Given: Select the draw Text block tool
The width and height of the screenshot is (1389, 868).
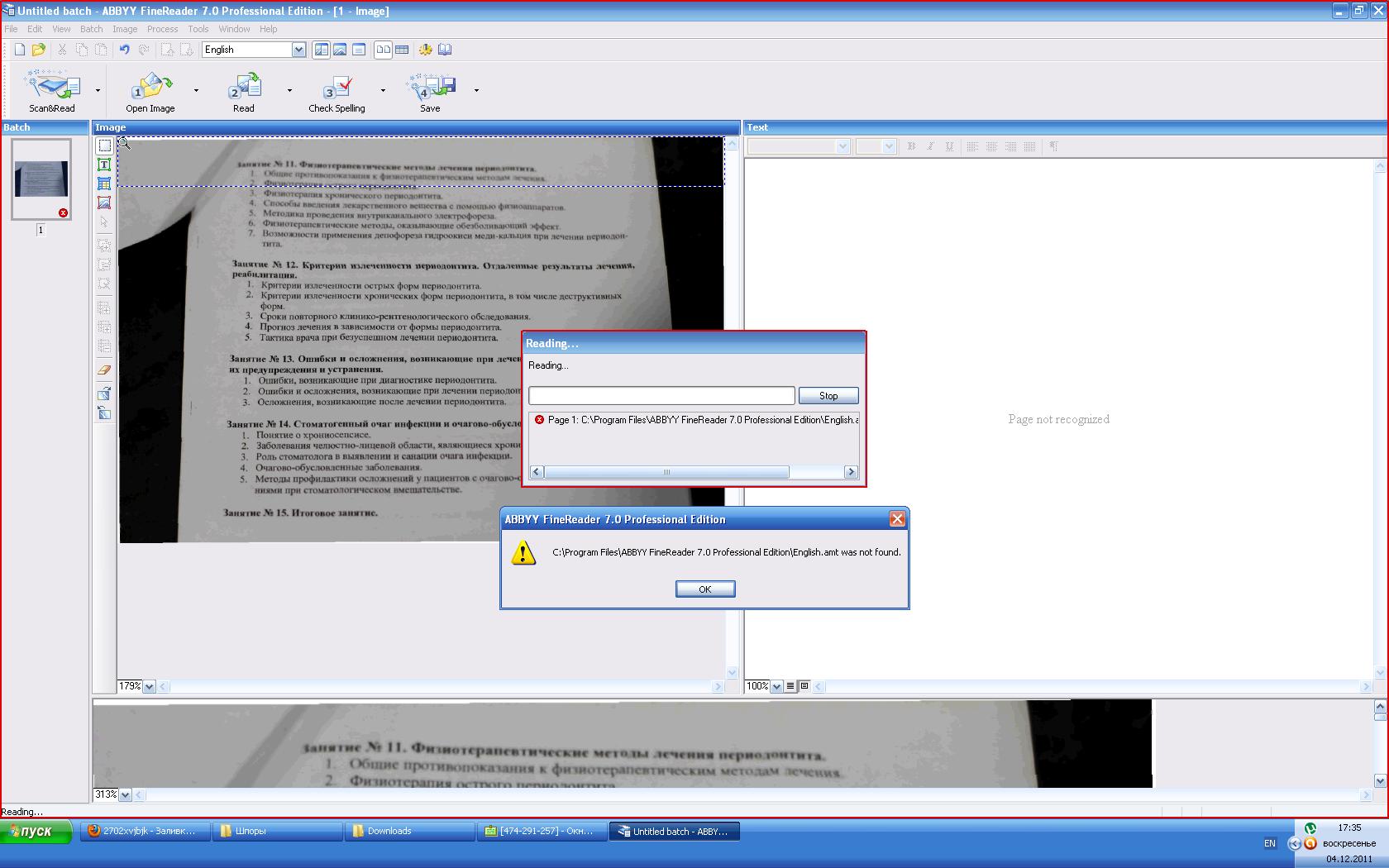Looking at the screenshot, I should [104, 165].
